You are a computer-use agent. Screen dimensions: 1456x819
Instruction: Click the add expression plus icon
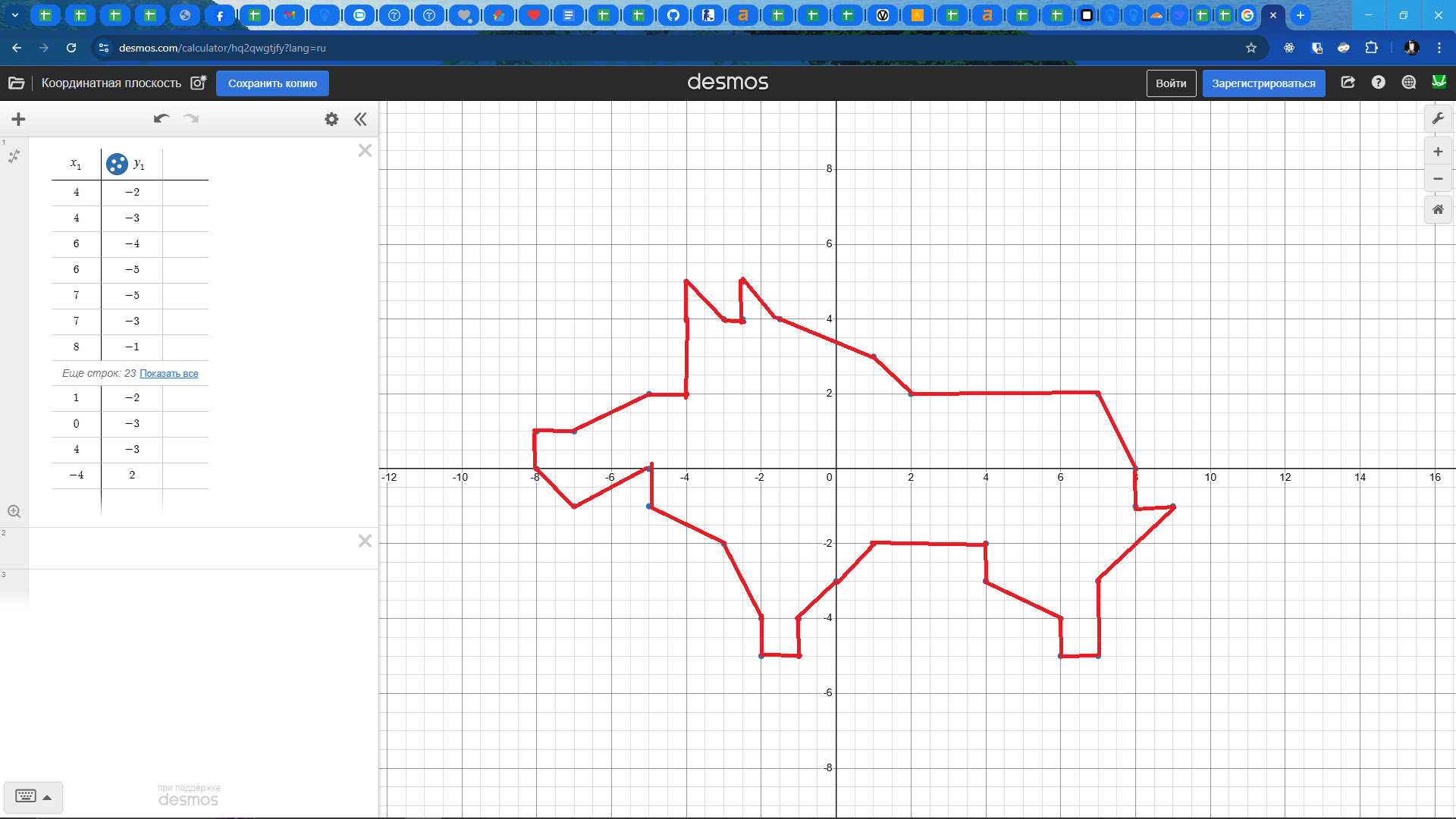pos(19,119)
